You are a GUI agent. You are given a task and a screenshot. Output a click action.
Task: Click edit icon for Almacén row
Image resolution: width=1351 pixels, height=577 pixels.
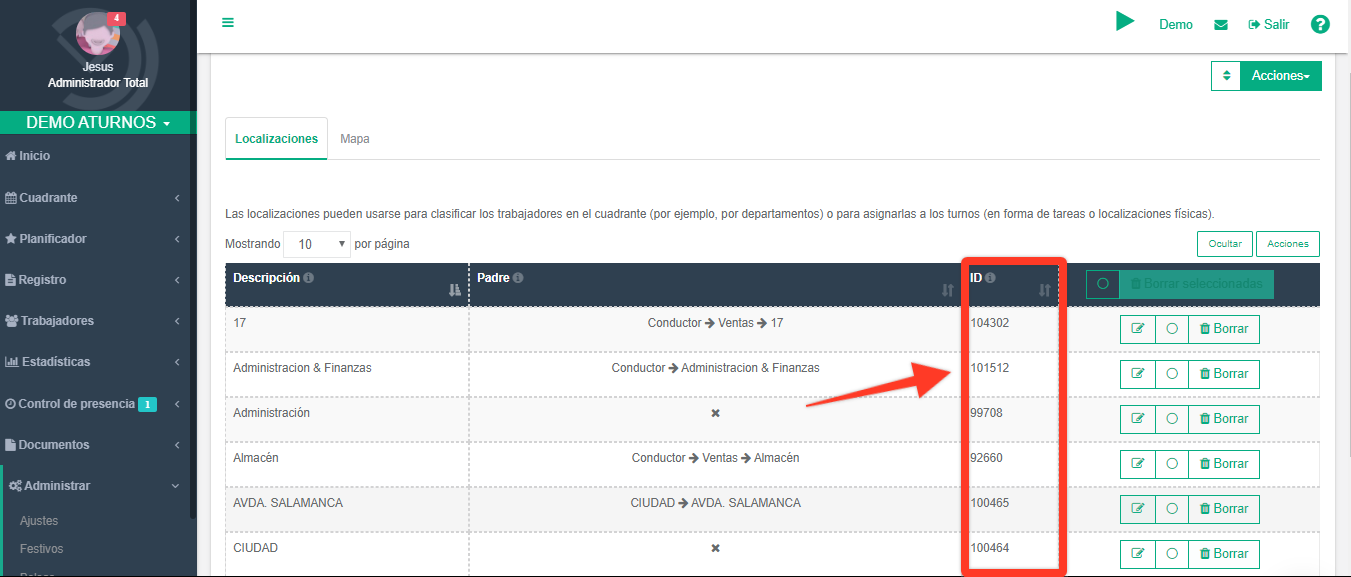pyautogui.click(x=1137, y=464)
